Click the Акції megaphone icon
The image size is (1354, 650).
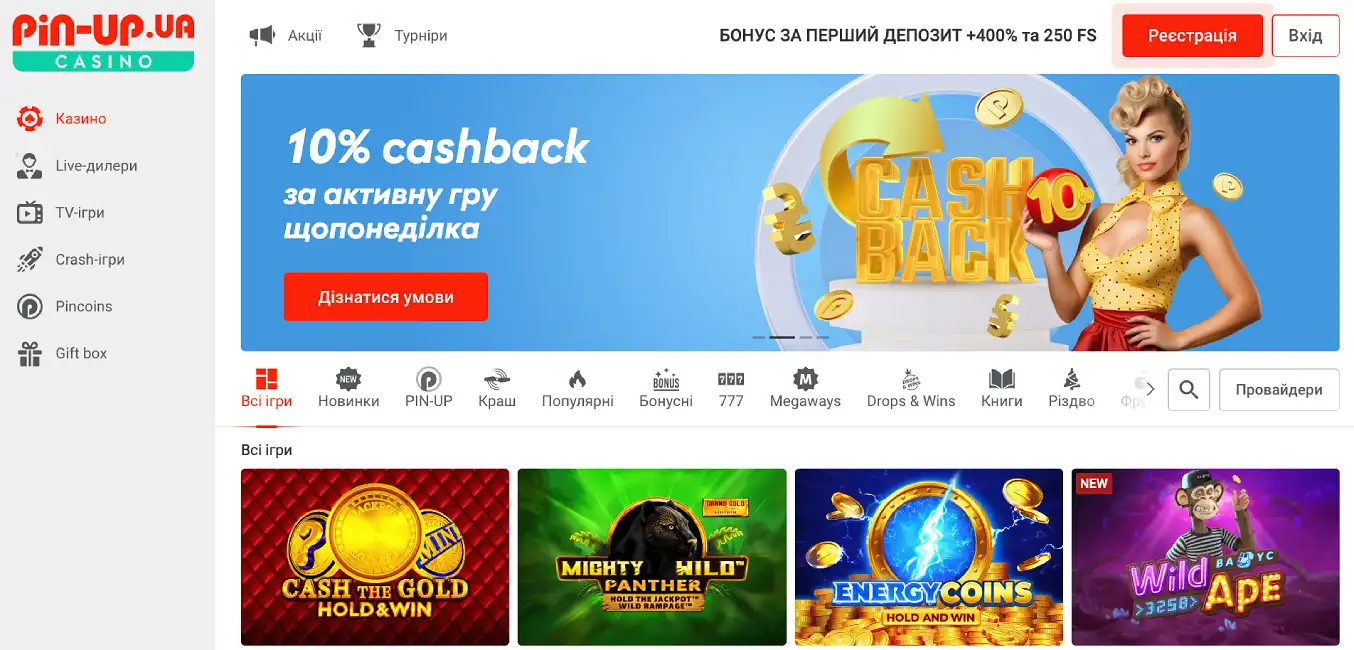click(262, 36)
